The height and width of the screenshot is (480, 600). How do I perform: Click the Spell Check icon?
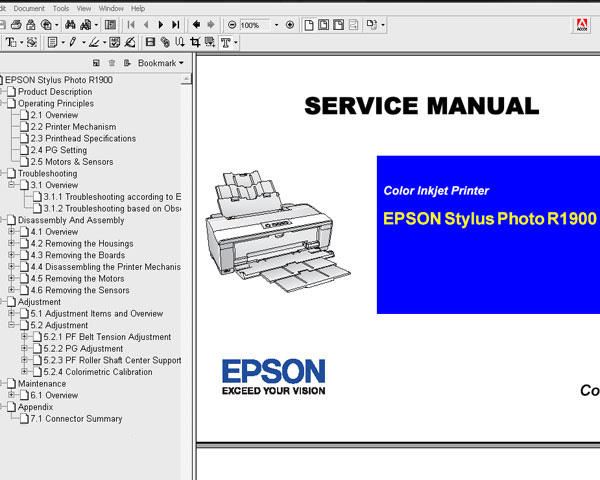click(x=115, y=42)
